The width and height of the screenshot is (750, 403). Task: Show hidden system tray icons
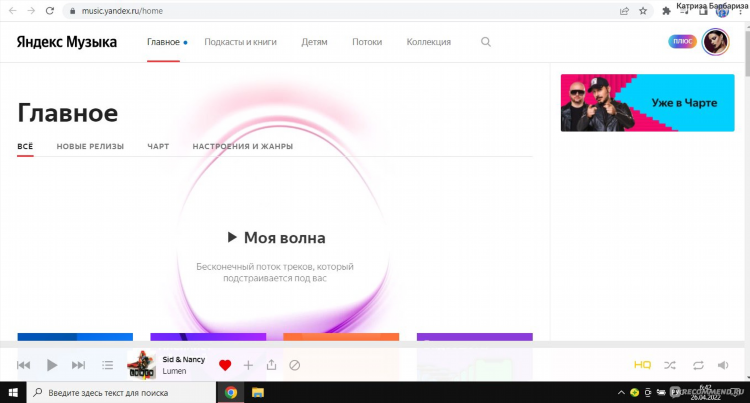(x=621, y=392)
